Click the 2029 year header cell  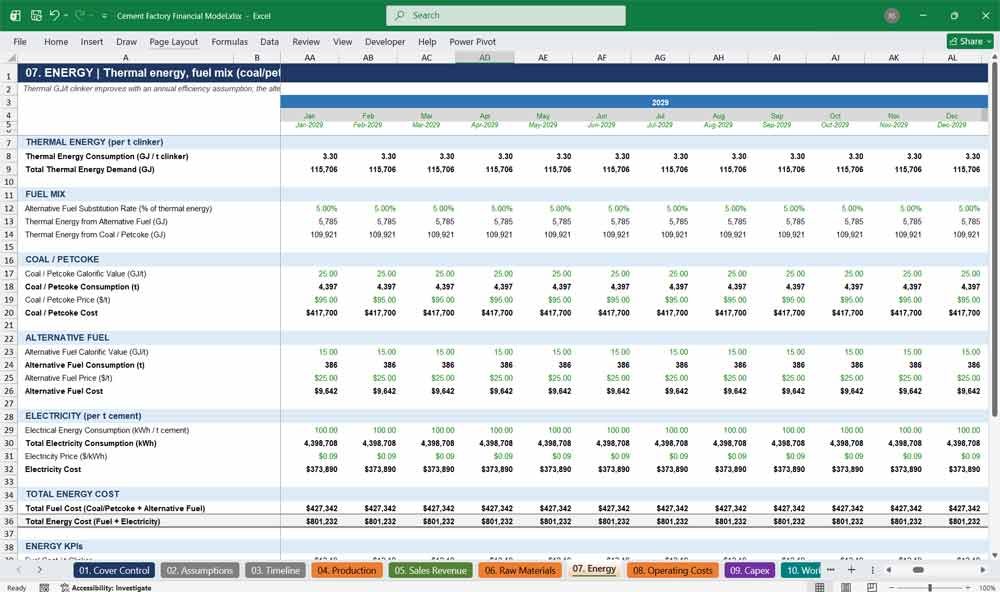(660, 102)
